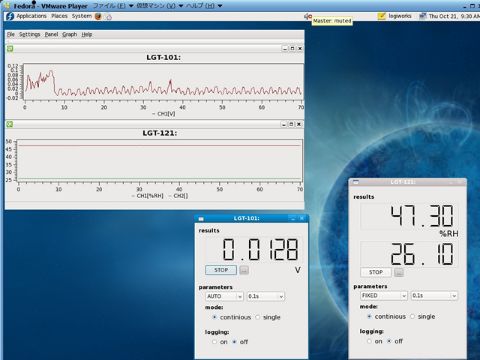The image size is (480, 360).
Task: Open the 0.1s interval dropdown in LGT-121
Action: click(434, 296)
